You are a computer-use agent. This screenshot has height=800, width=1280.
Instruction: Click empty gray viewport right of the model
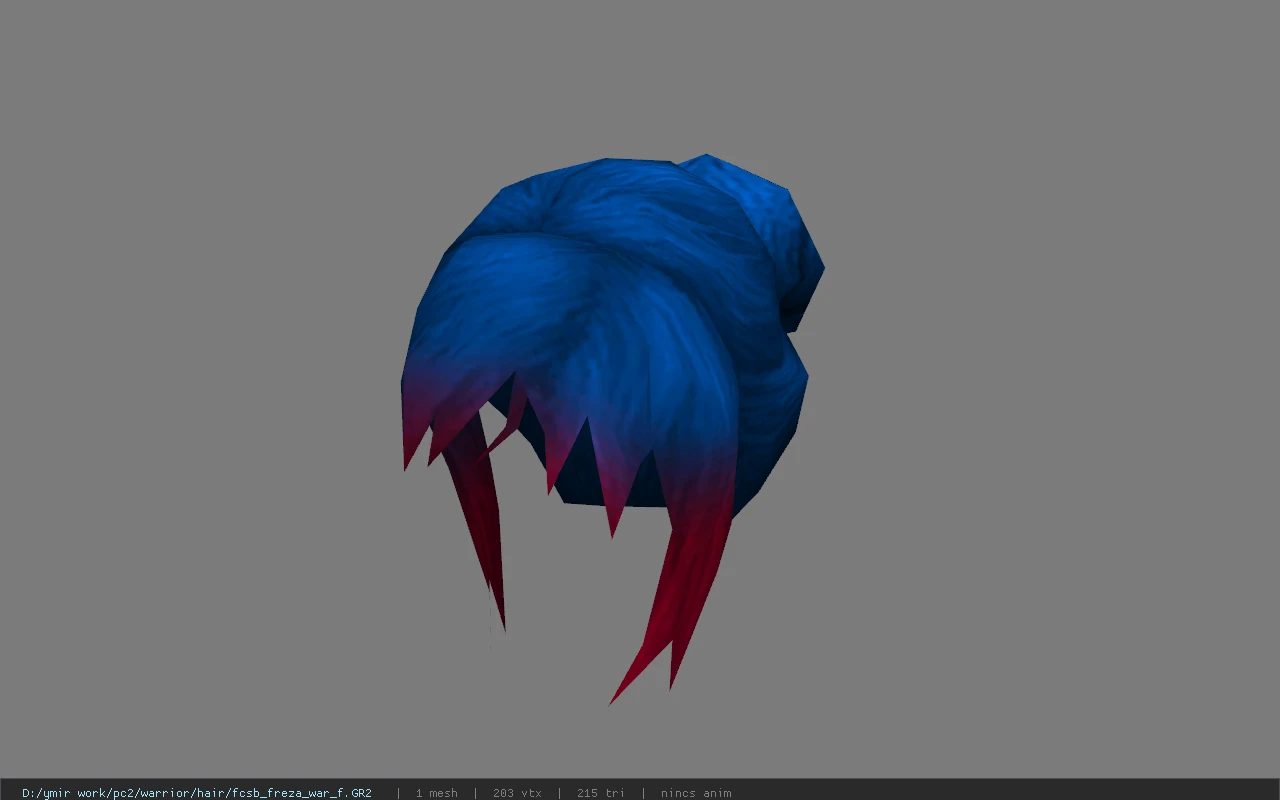(1050, 400)
